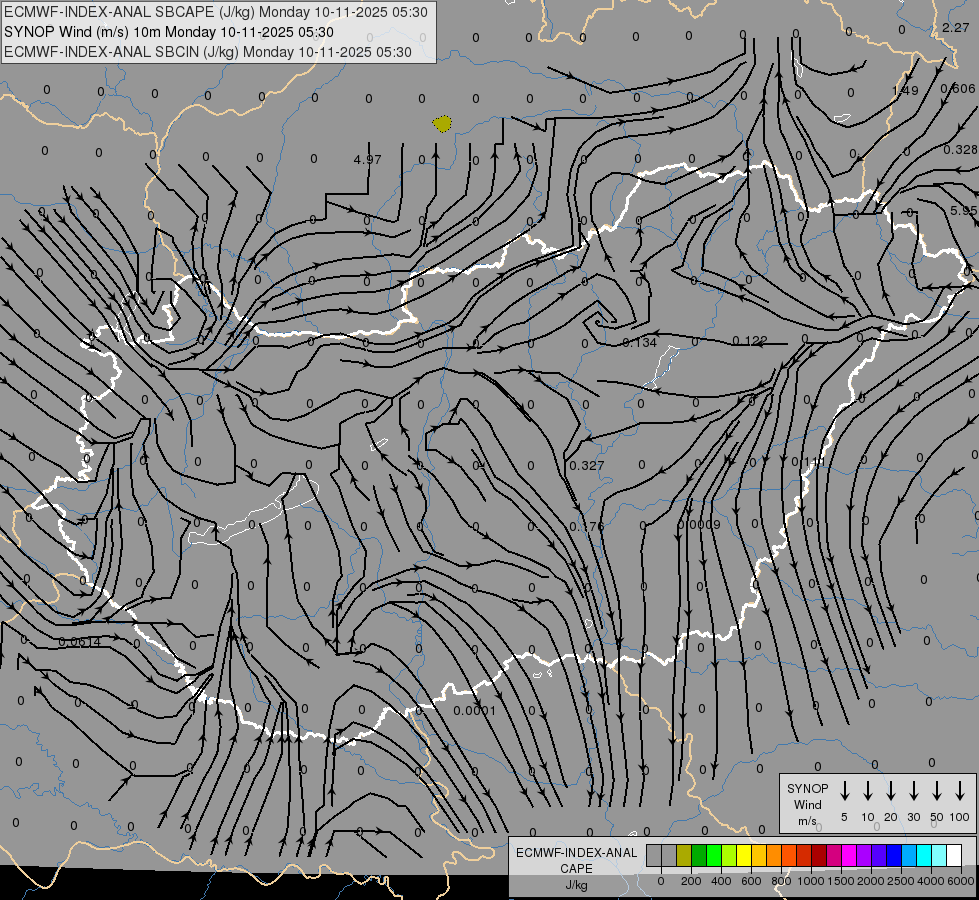Select the dark green CAPE scale swatch
This screenshot has width=979, height=900.
(x=699, y=855)
